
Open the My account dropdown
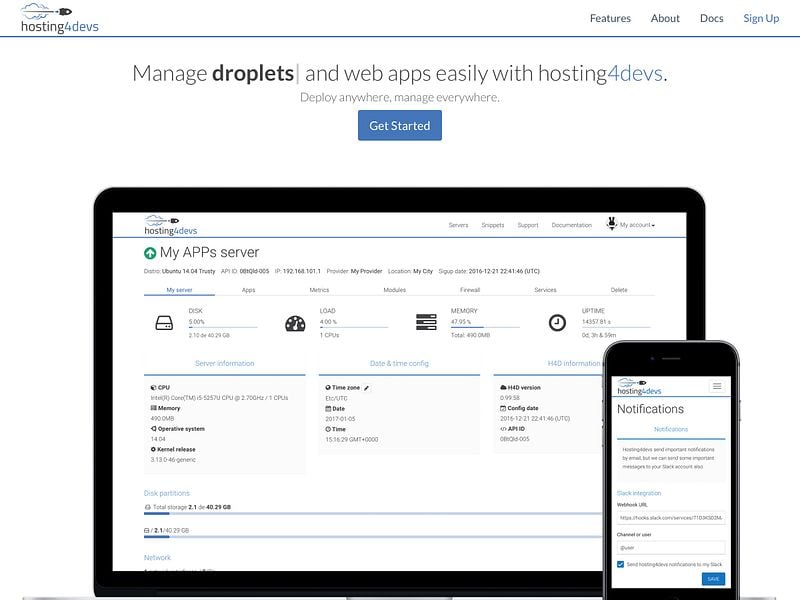coord(637,225)
